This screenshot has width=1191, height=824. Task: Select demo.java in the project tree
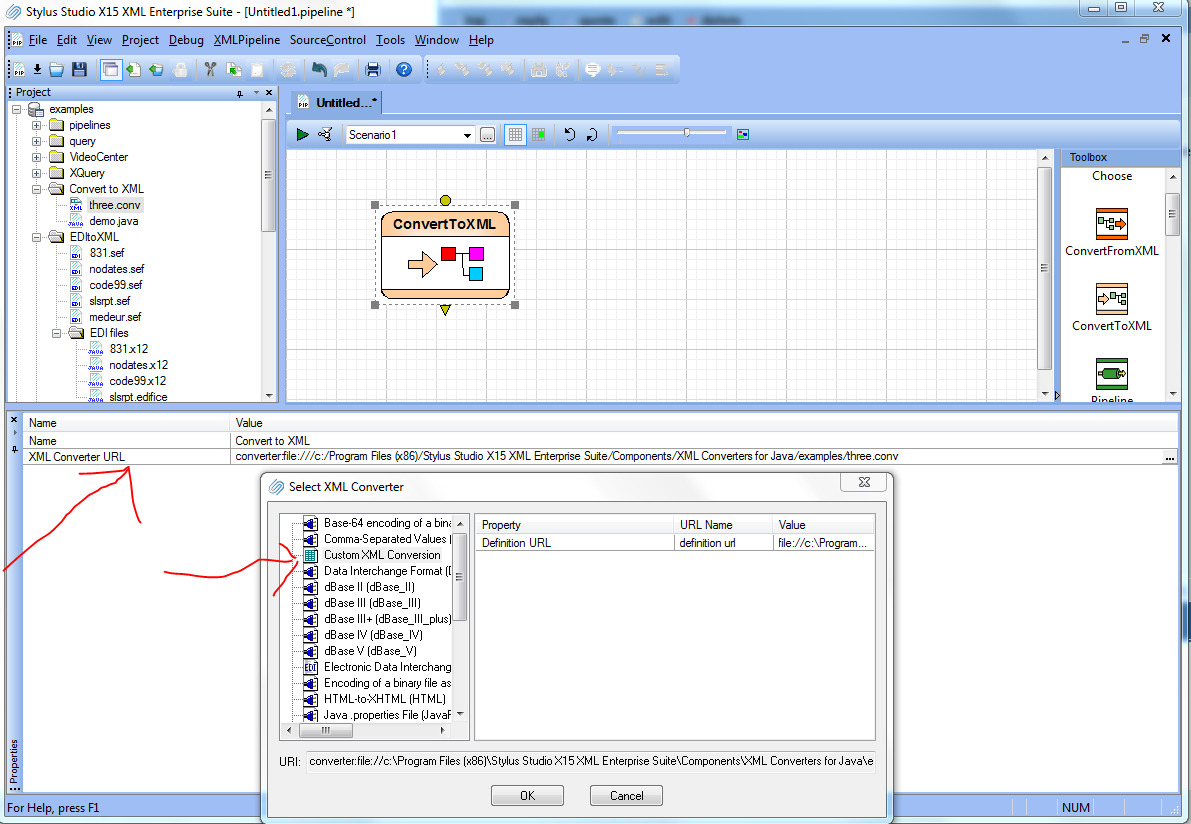pos(113,221)
